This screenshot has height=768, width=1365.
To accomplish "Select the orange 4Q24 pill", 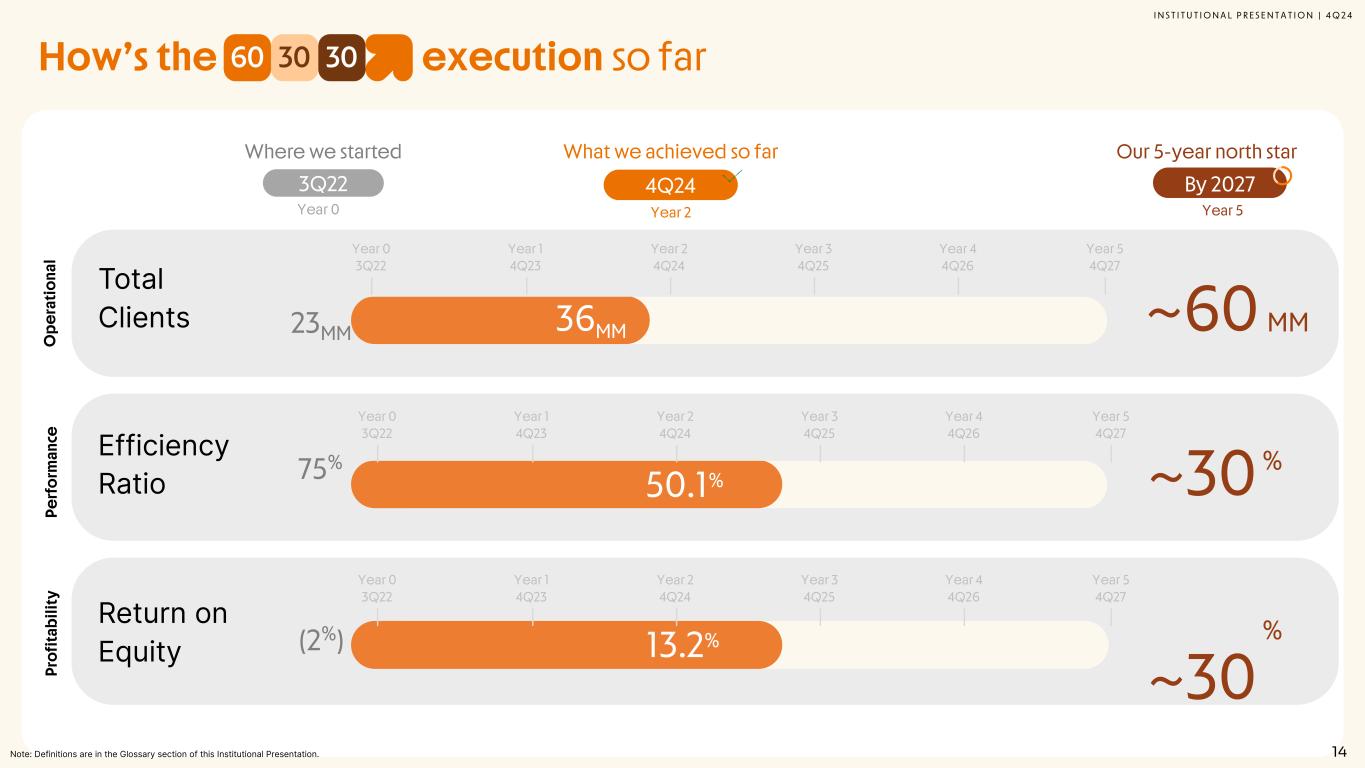I will point(670,185).
